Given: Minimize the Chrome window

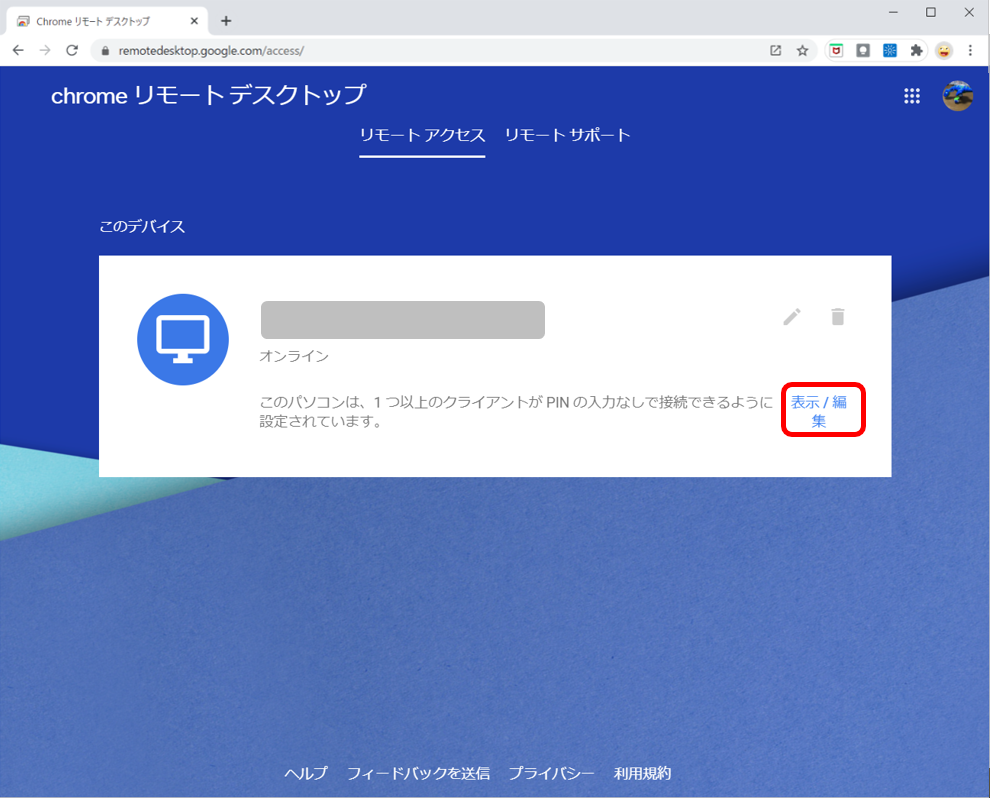Looking at the screenshot, I should pos(893,12).
